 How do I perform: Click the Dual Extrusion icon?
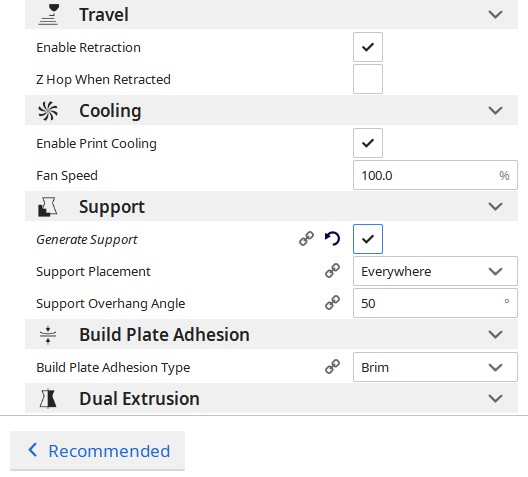click(x=48, y=399)
